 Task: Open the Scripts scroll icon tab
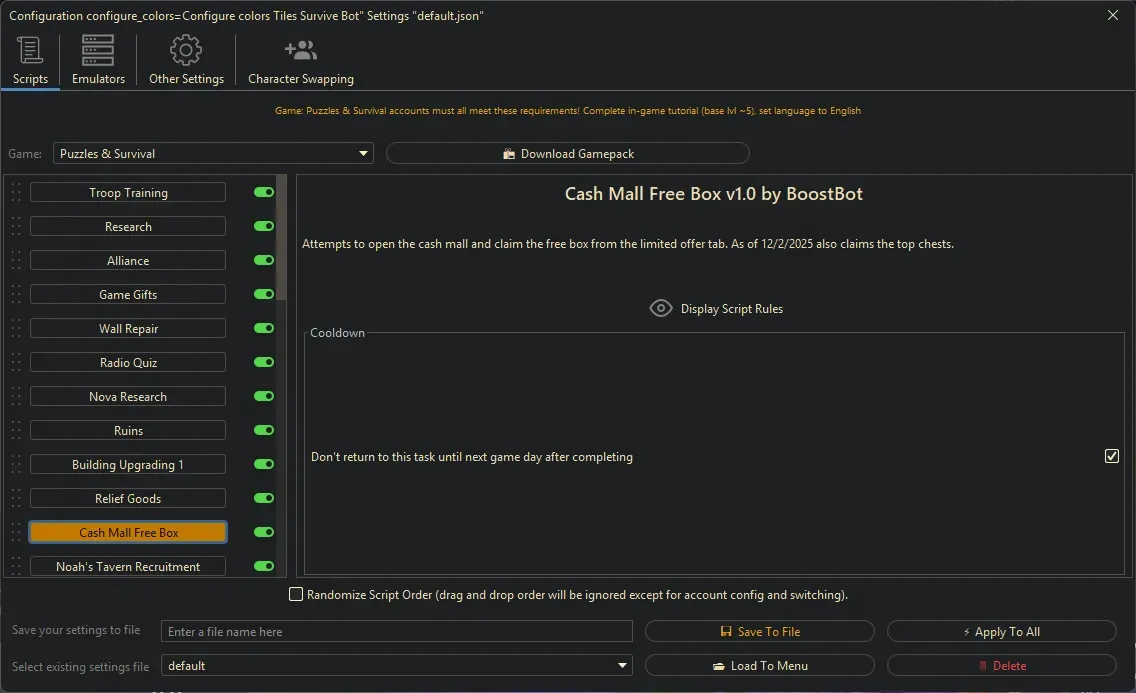pyautogui.click(x=30, y=50)
